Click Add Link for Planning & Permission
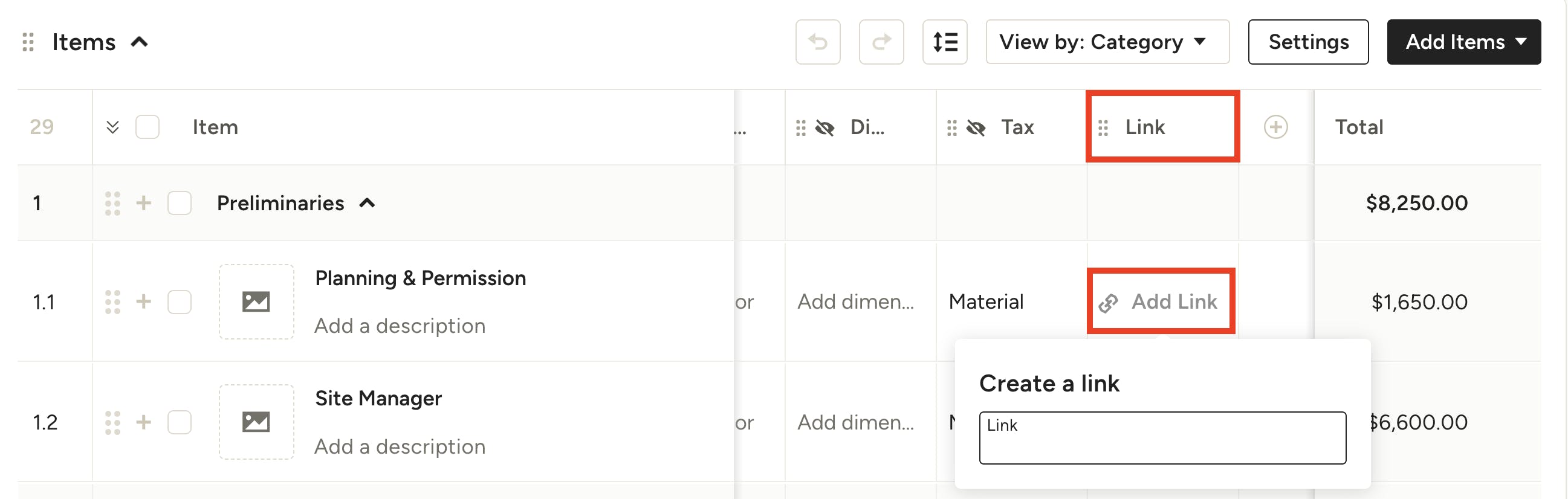This screenshot has height=499, width=1568. [x=1159, y=302]
